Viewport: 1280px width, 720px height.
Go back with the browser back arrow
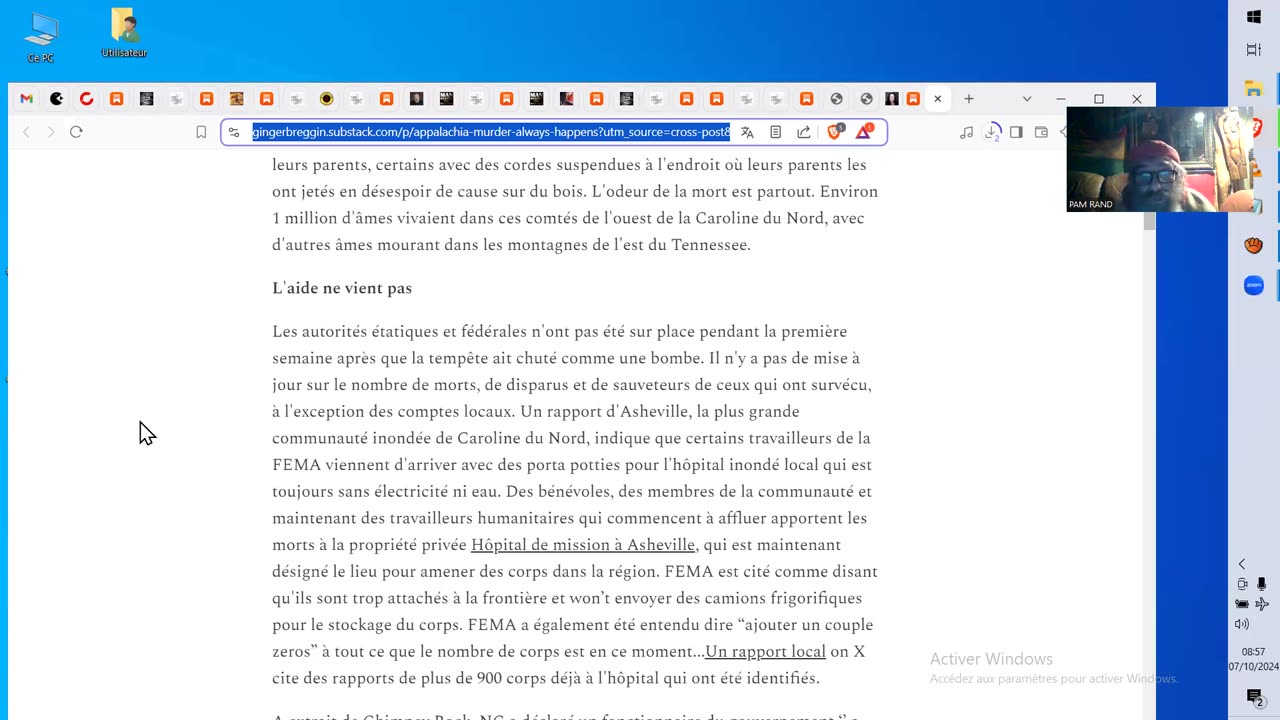pyautogui.click(x=27, y=132)
